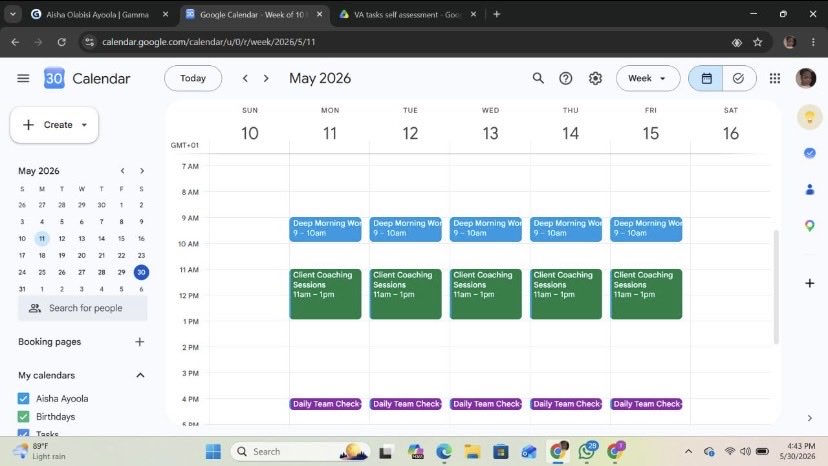Select Saturday 16 column header
The height and width of the screenshot is (466, 828).
[731, 133]
